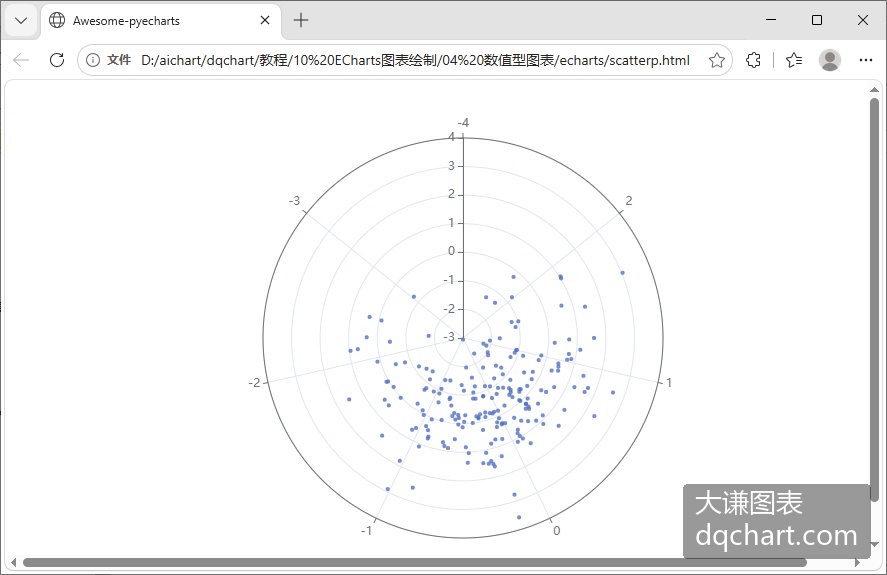Click the address bar URL
Image resolution: width=887 pixels, height=575 pixels.
[415, 60]
